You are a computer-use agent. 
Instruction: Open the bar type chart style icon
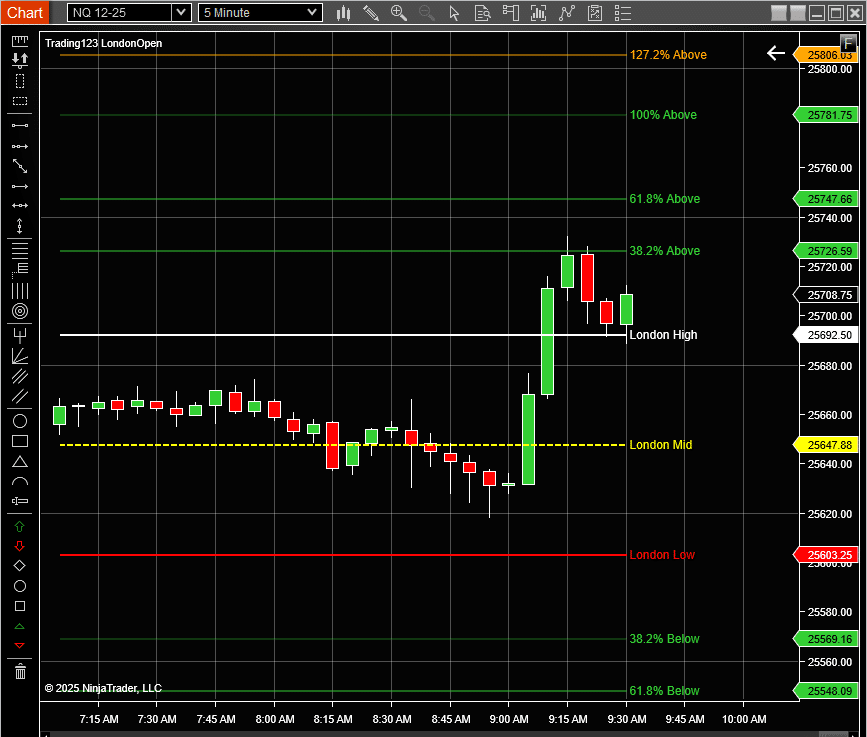pos(343,13)
